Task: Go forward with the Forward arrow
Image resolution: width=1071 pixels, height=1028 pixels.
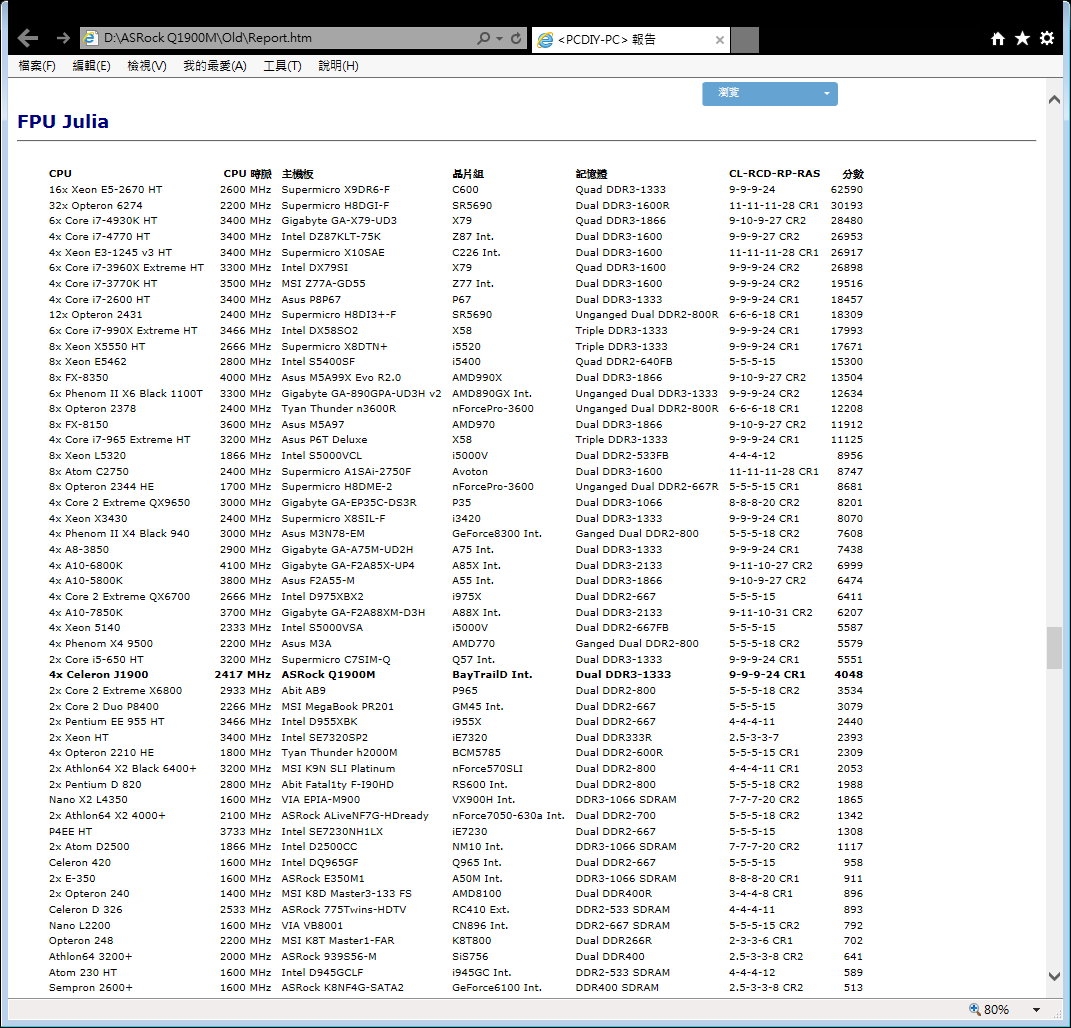Action: (63, 38)
